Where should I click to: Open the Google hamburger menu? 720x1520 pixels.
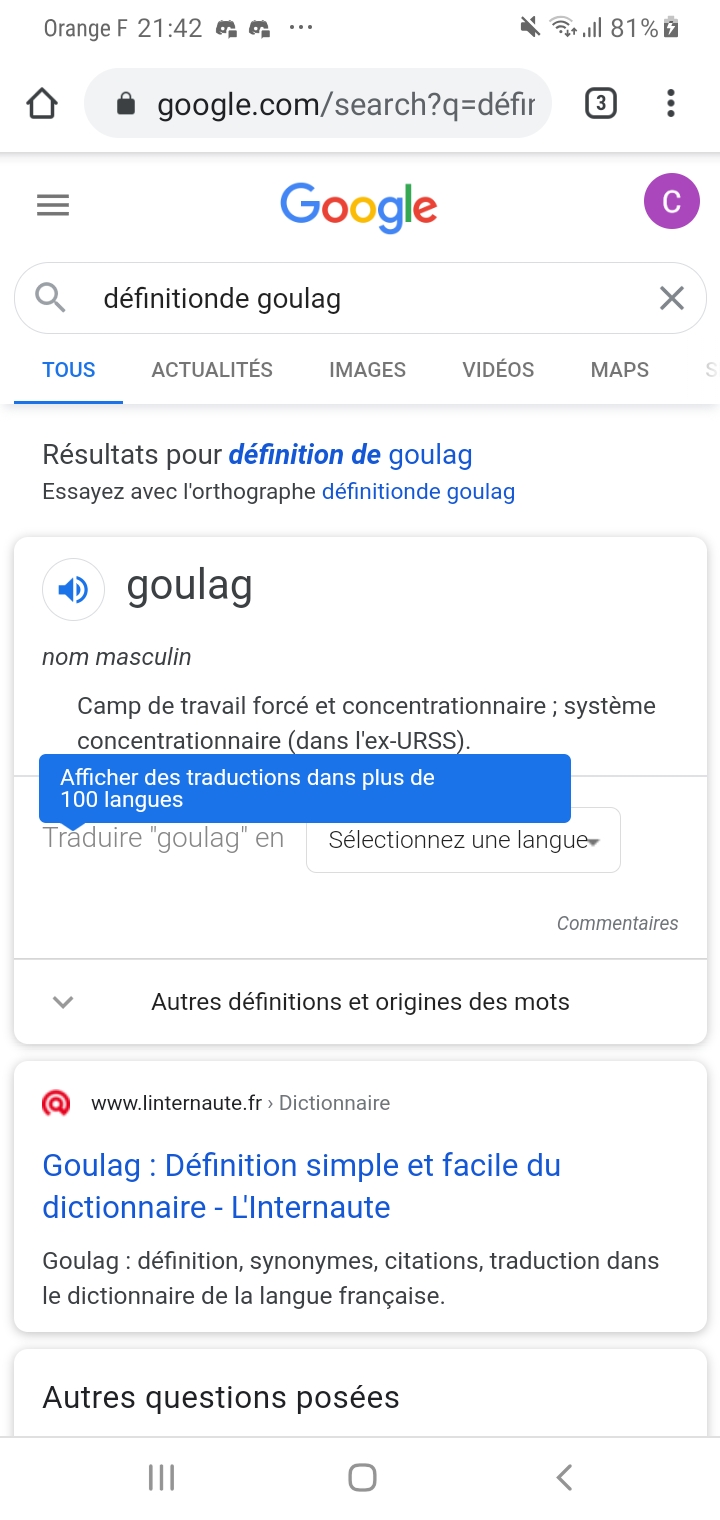[53, 206]
